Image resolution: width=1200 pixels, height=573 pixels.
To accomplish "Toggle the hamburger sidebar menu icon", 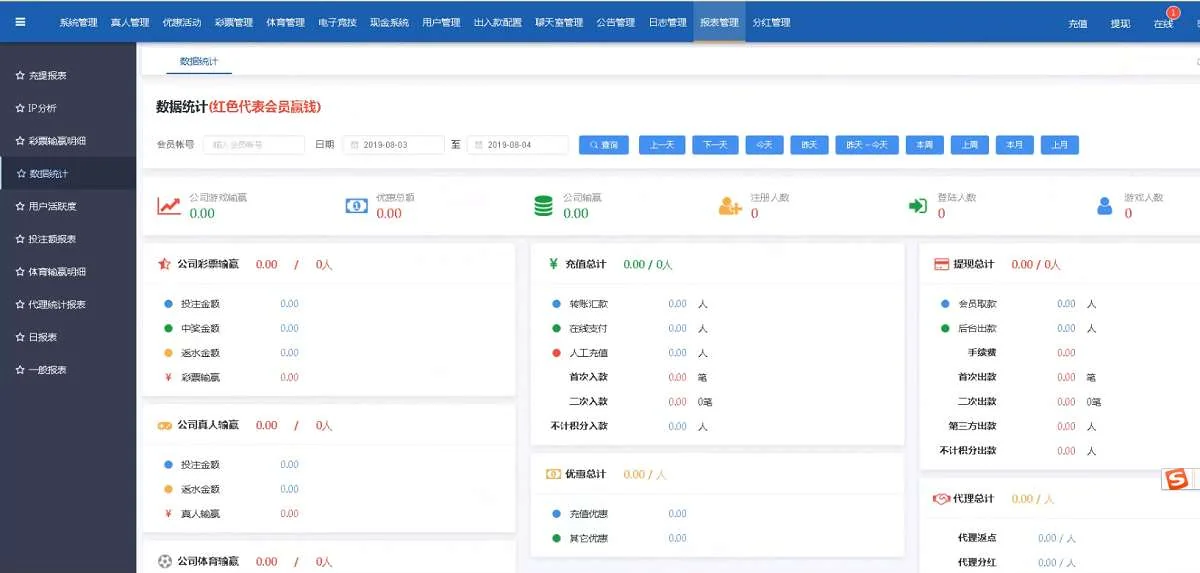I will click(20, 22).
